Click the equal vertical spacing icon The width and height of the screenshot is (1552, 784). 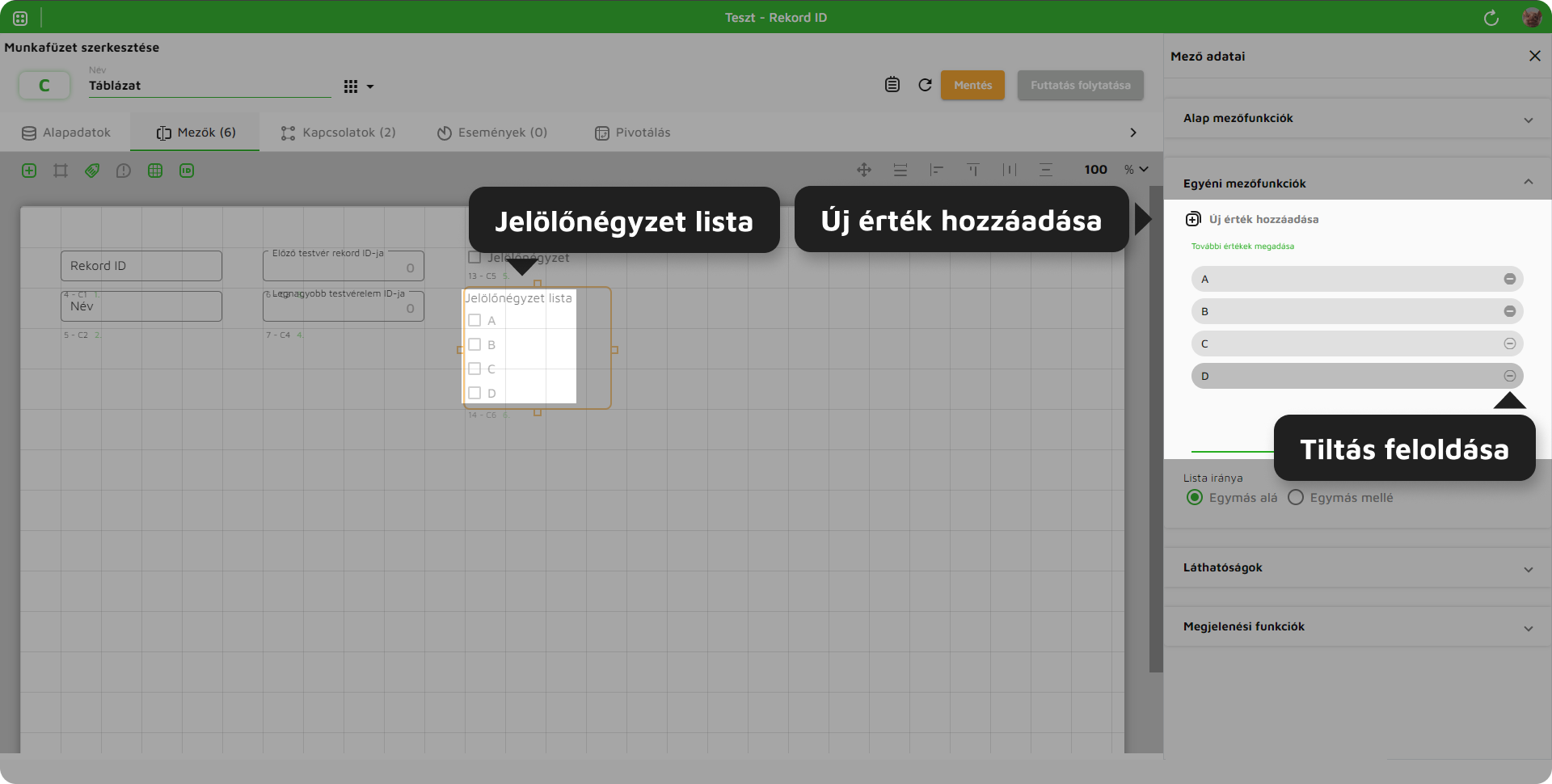pyautogui.click(x=900, y=170)
